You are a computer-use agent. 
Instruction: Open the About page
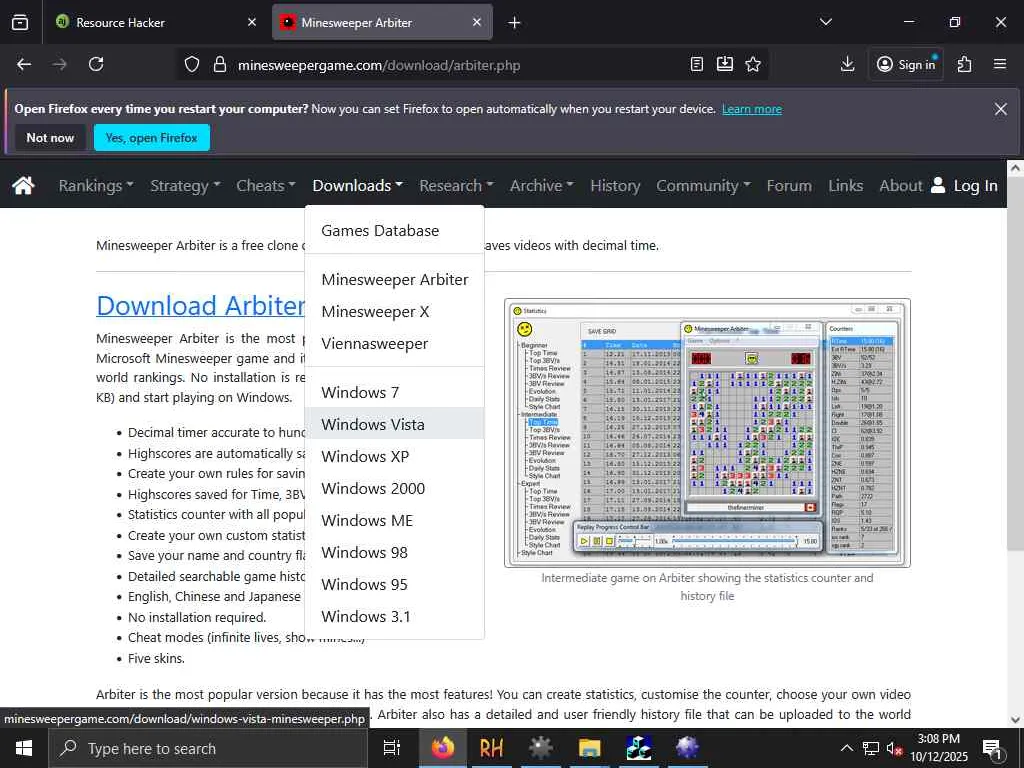(x=901, y=185)
